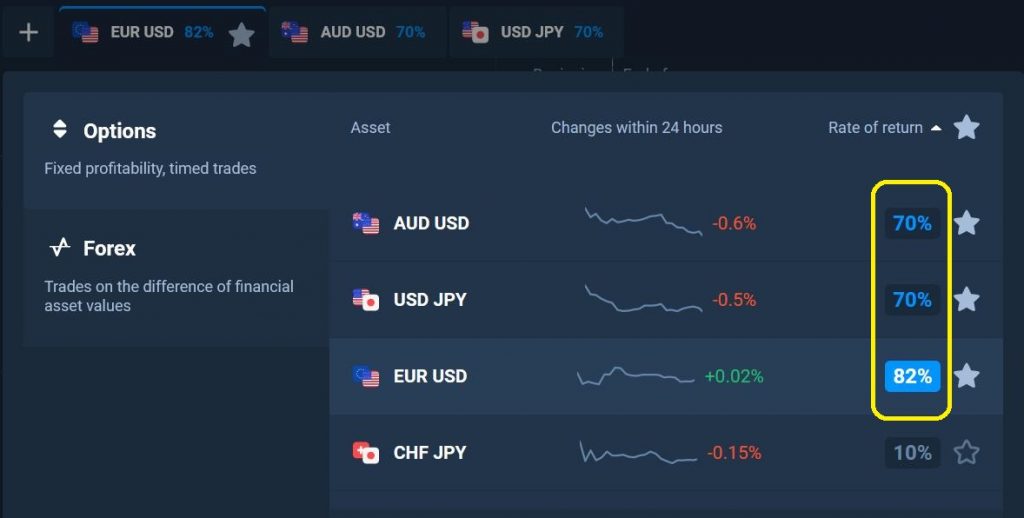Screen dimensions: 1024x518
Task: Select the 82% return badge for EUR USD
Action: (x=912, y=376)
